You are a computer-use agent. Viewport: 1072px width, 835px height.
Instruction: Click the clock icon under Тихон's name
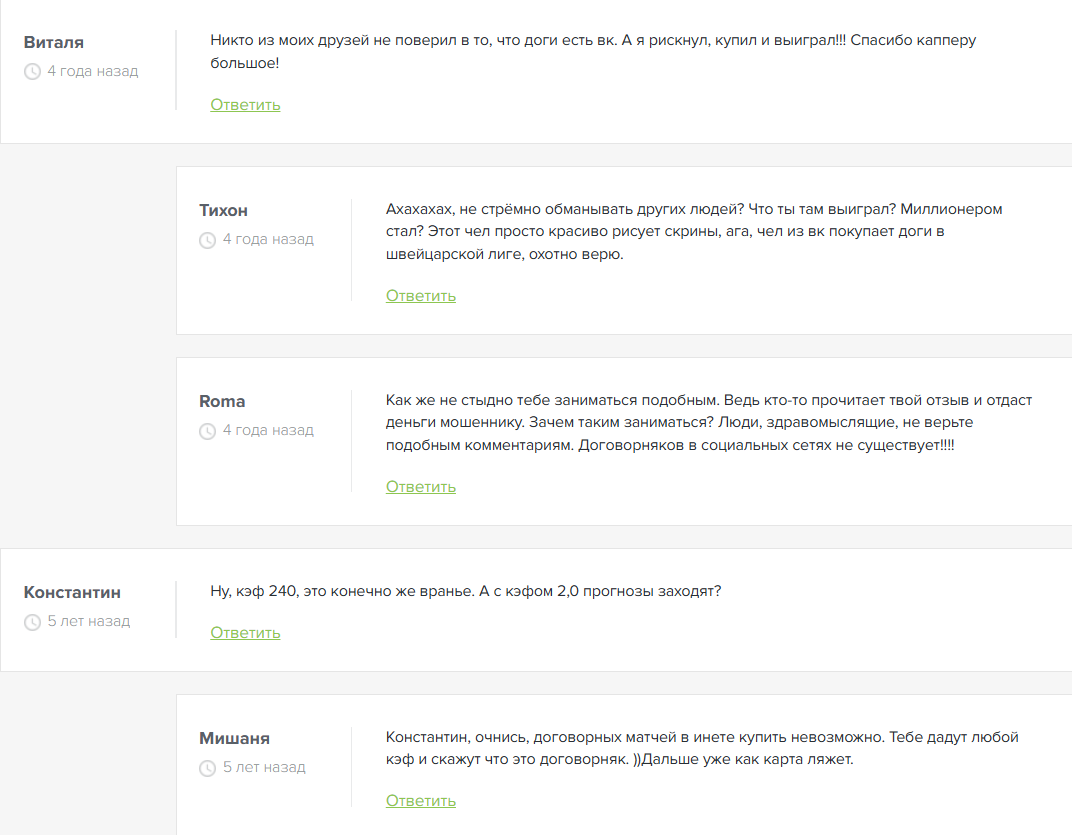pyautogui.click(x=208, y=240)
